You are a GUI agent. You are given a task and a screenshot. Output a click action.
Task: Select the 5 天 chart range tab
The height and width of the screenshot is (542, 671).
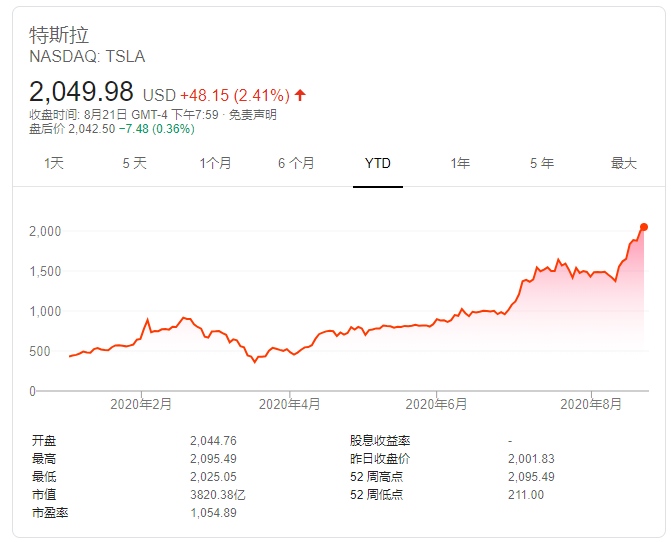tap(134, 163)
